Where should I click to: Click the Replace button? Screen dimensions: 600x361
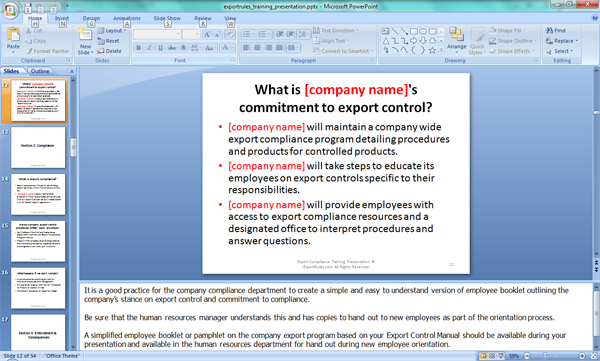[x=562, y=41]
